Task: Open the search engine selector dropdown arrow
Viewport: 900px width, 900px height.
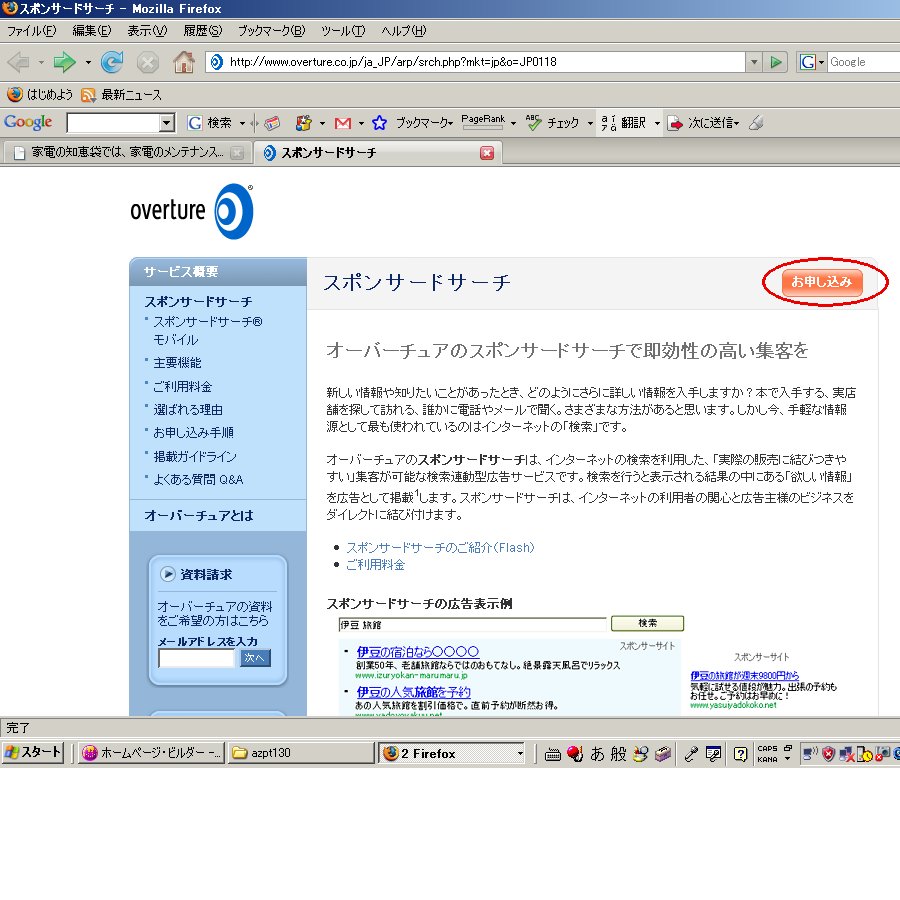Action: [x=821, y=62]
